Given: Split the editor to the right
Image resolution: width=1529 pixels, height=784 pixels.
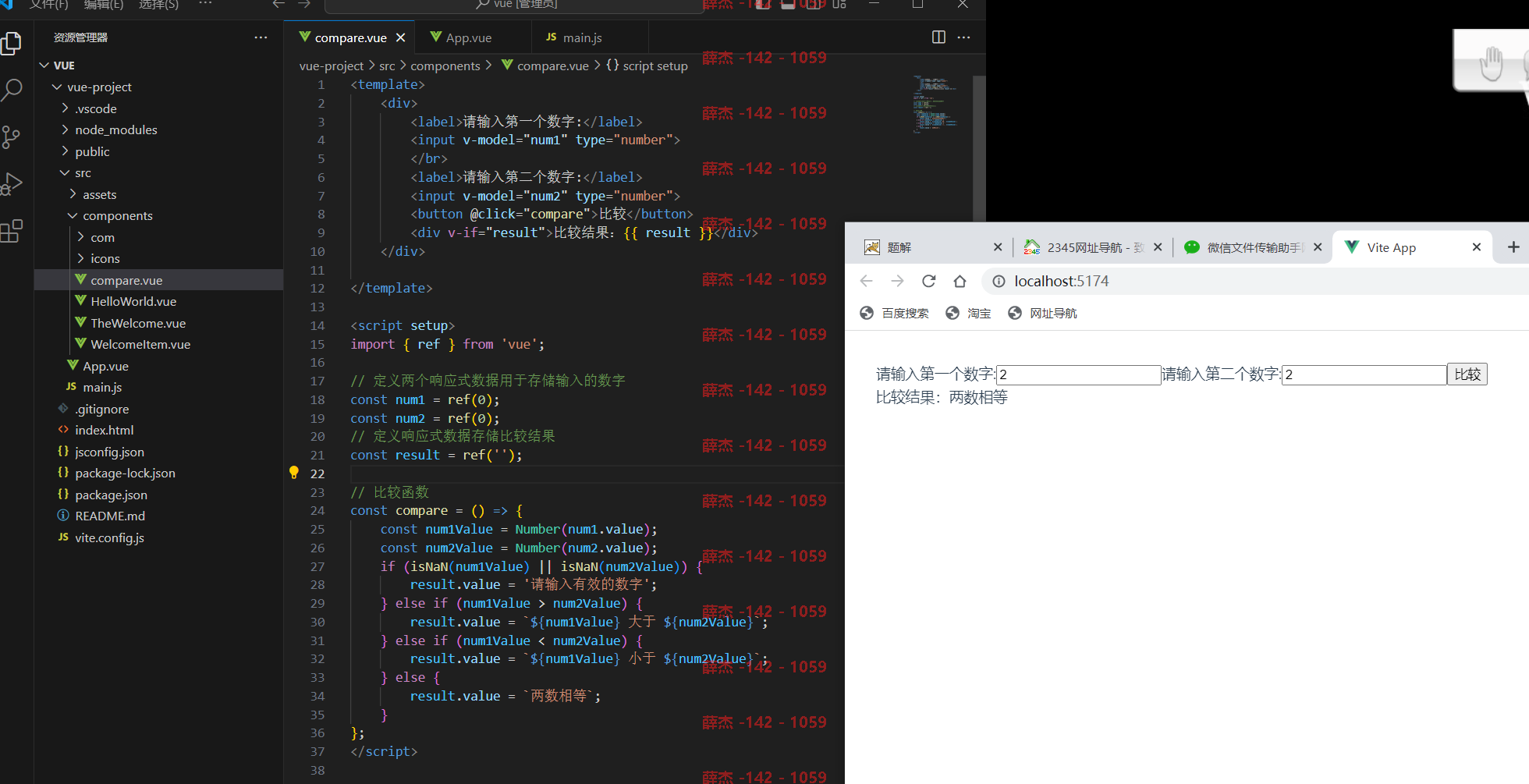Looking at the screenshot, I should 938,37.
